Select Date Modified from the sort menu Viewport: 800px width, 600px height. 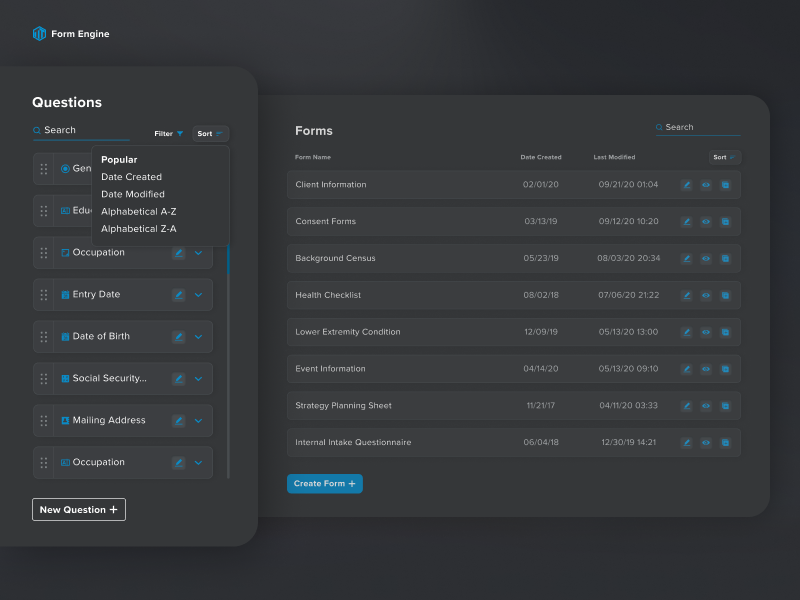tap(133, 193)
